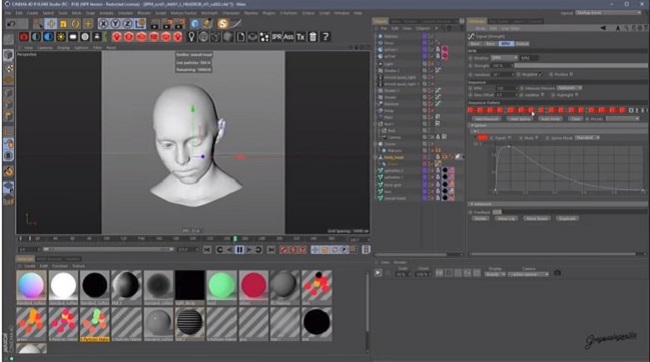Toggle the Highlight checkbox
This screenshot has width=650, height=362.
click(577, 95)
